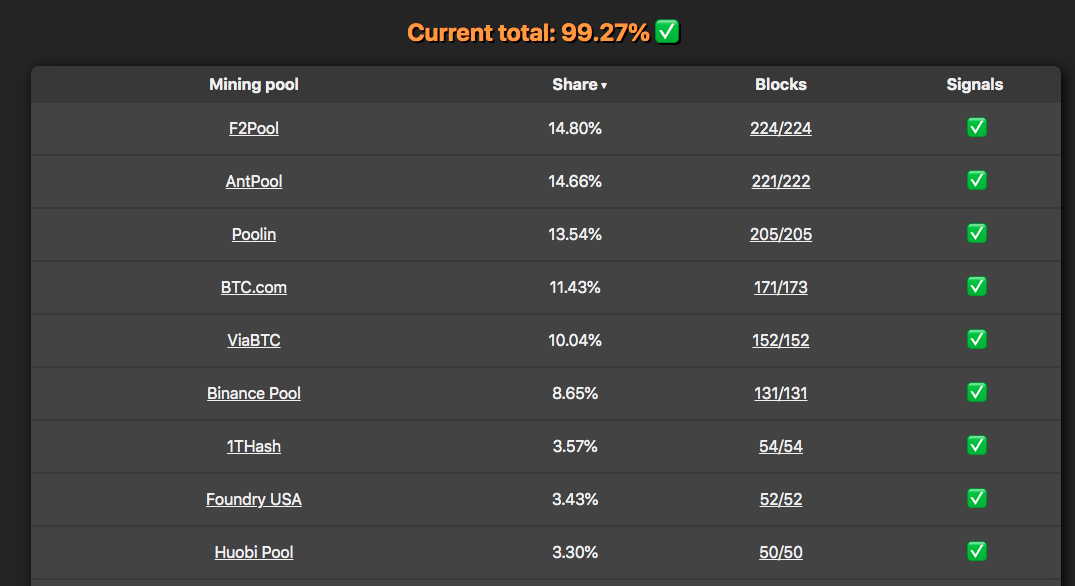Click 1THash's signal checkmark icon
1075x586 pixels.
pyautogui.click(x=976, y=445)
